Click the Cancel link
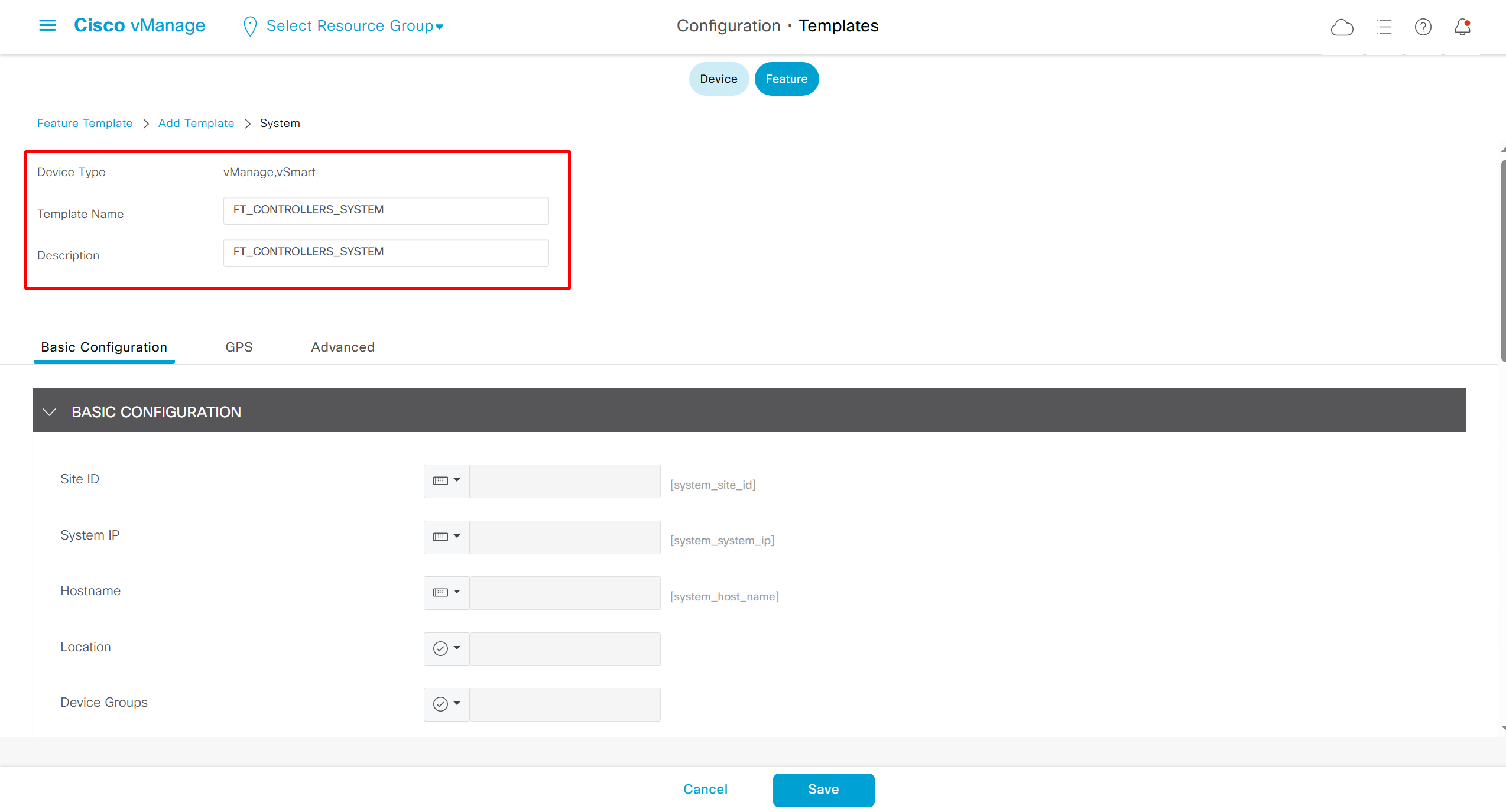The height and width of the screenshot is (812, 1506). tap(705, 790)
